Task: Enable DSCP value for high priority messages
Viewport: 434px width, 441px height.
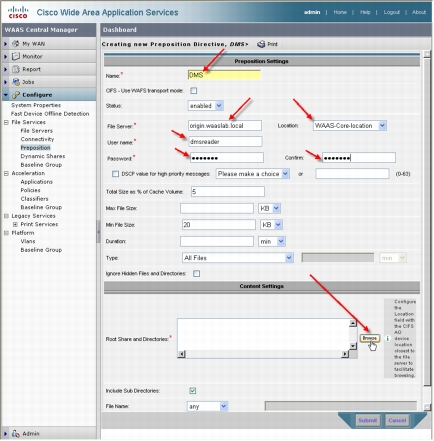Action: (115, 174)
